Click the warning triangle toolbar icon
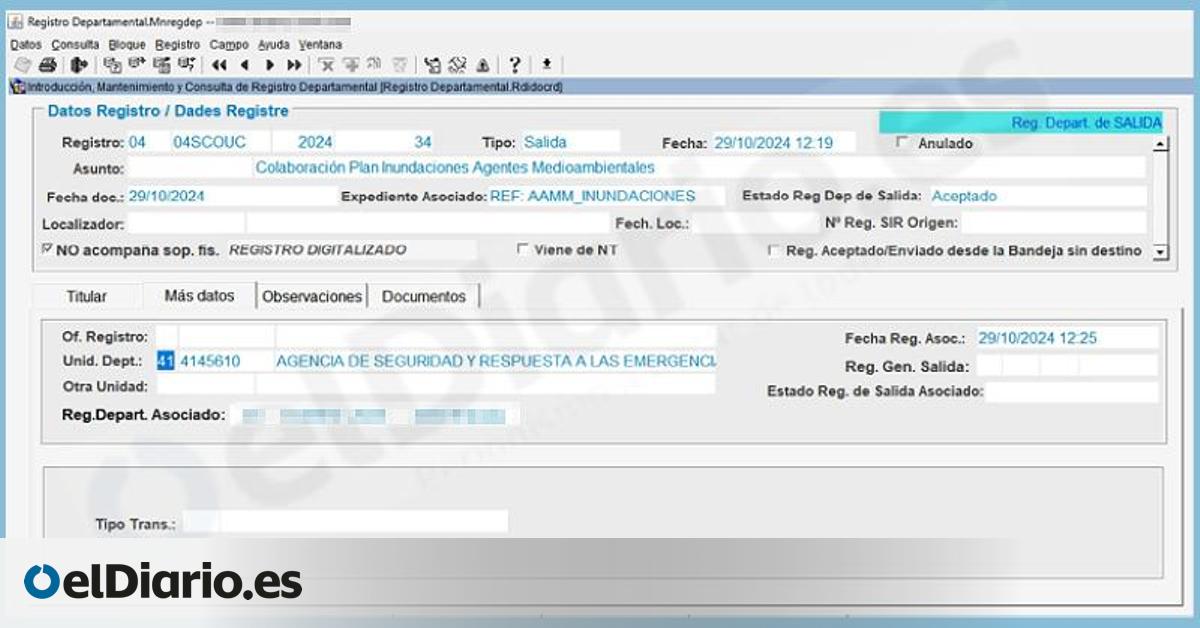This screenshot has height=628, width=1200. click(482, 65)
